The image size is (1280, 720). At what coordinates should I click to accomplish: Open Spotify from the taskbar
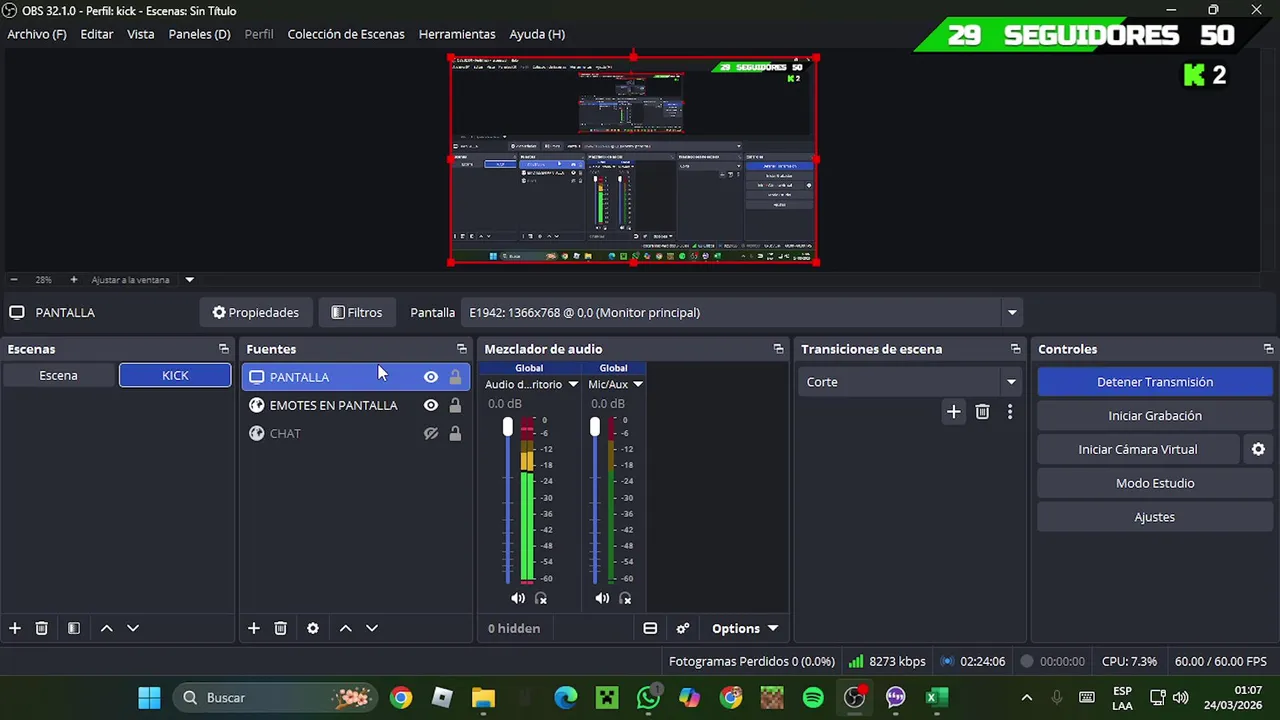813,698
